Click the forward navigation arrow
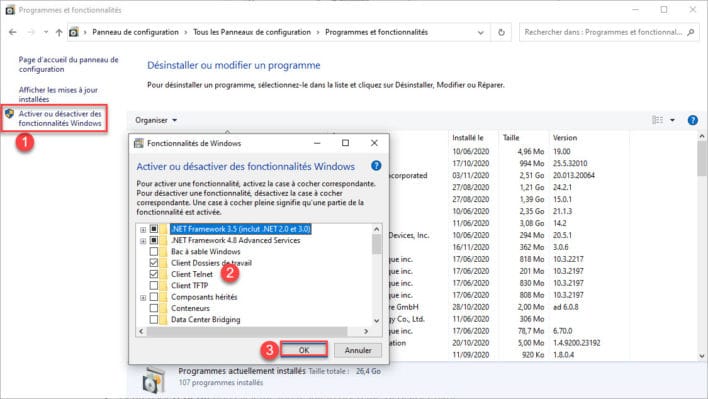 [31, 32]
